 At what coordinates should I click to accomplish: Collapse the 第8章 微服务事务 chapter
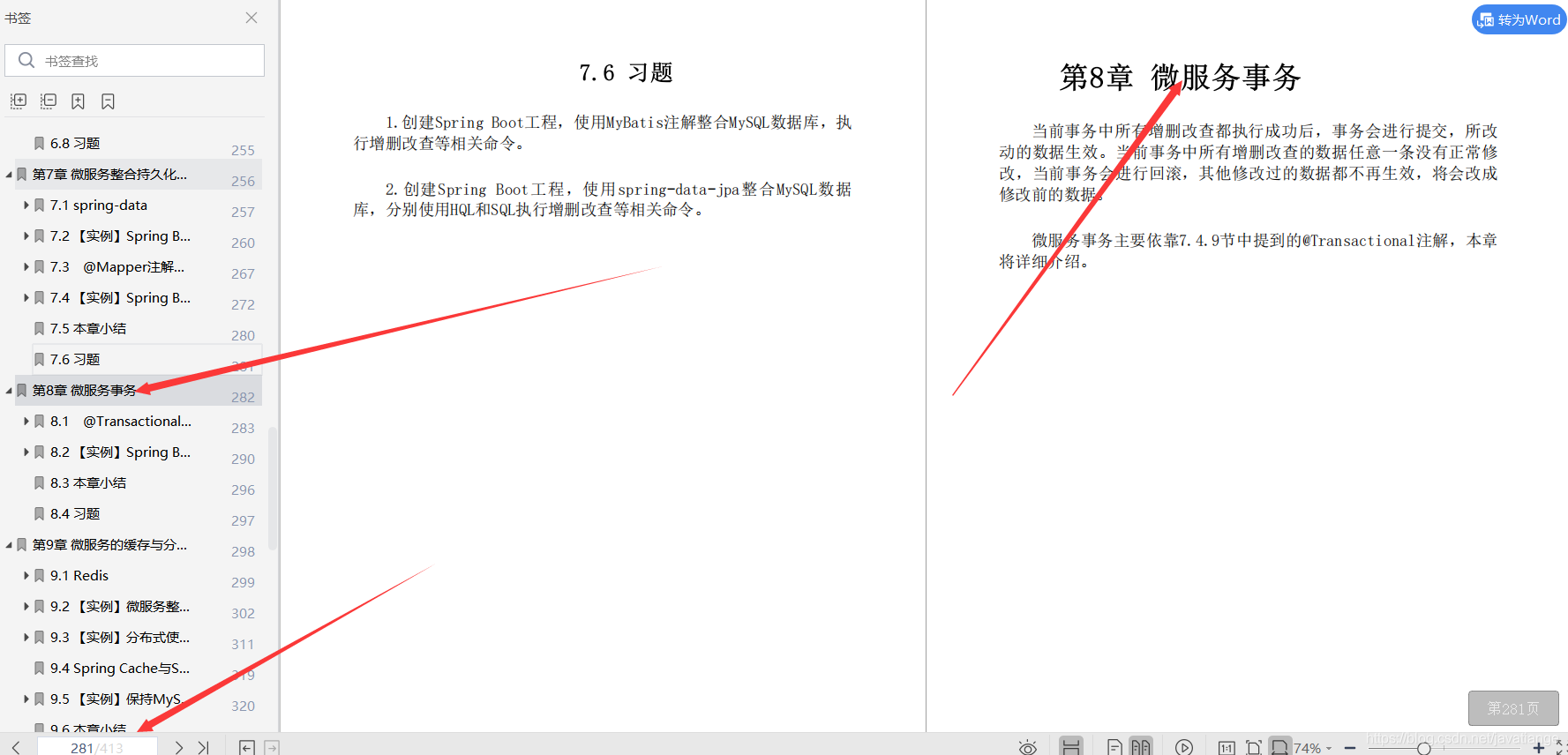(9, 391)
